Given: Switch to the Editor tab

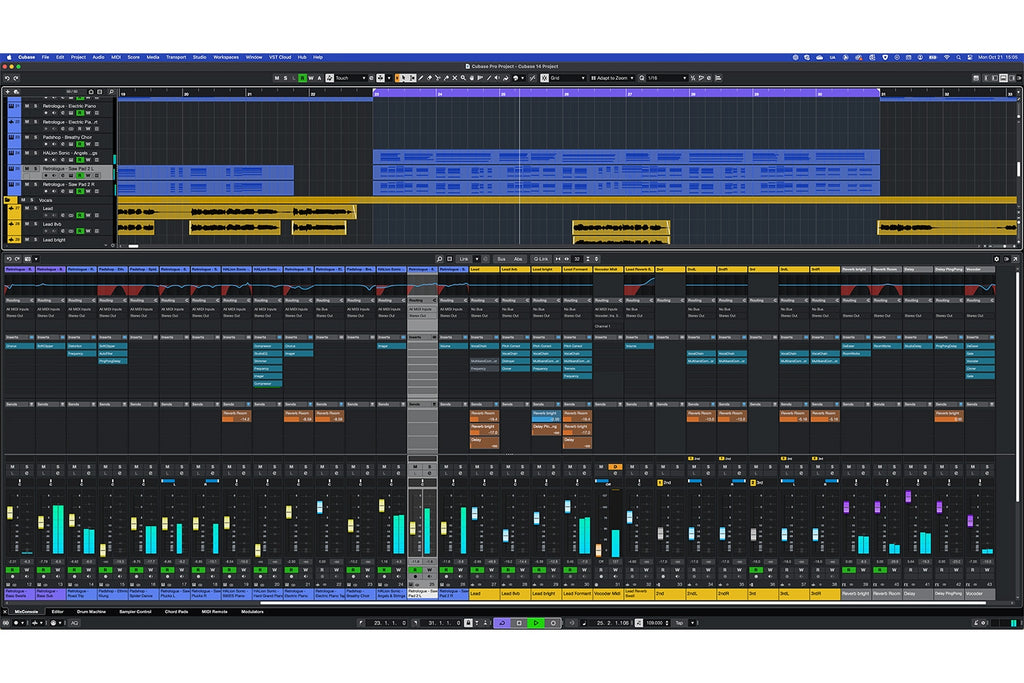Looking at the screenshot, I should point(57,612).
